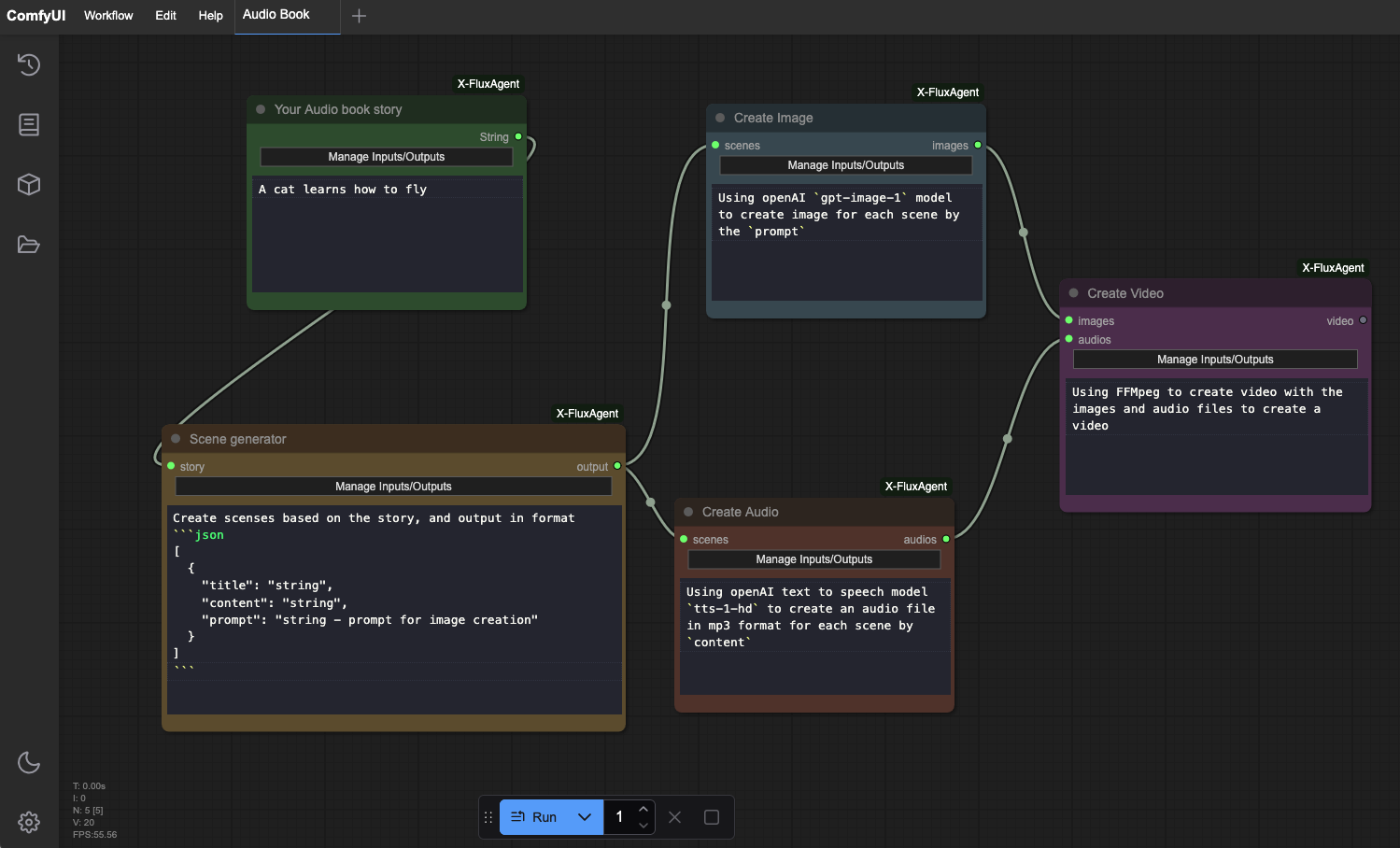The image size is (1400, 848).
Task: Open the workflows folder icon
Action: [29, 244]
